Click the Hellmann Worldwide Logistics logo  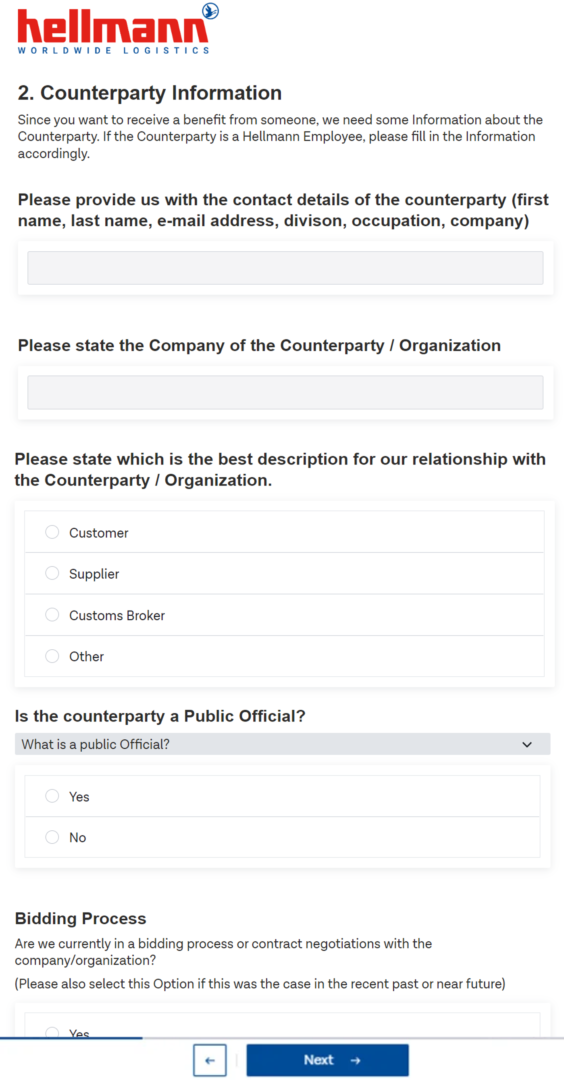[x=117, y=29]
